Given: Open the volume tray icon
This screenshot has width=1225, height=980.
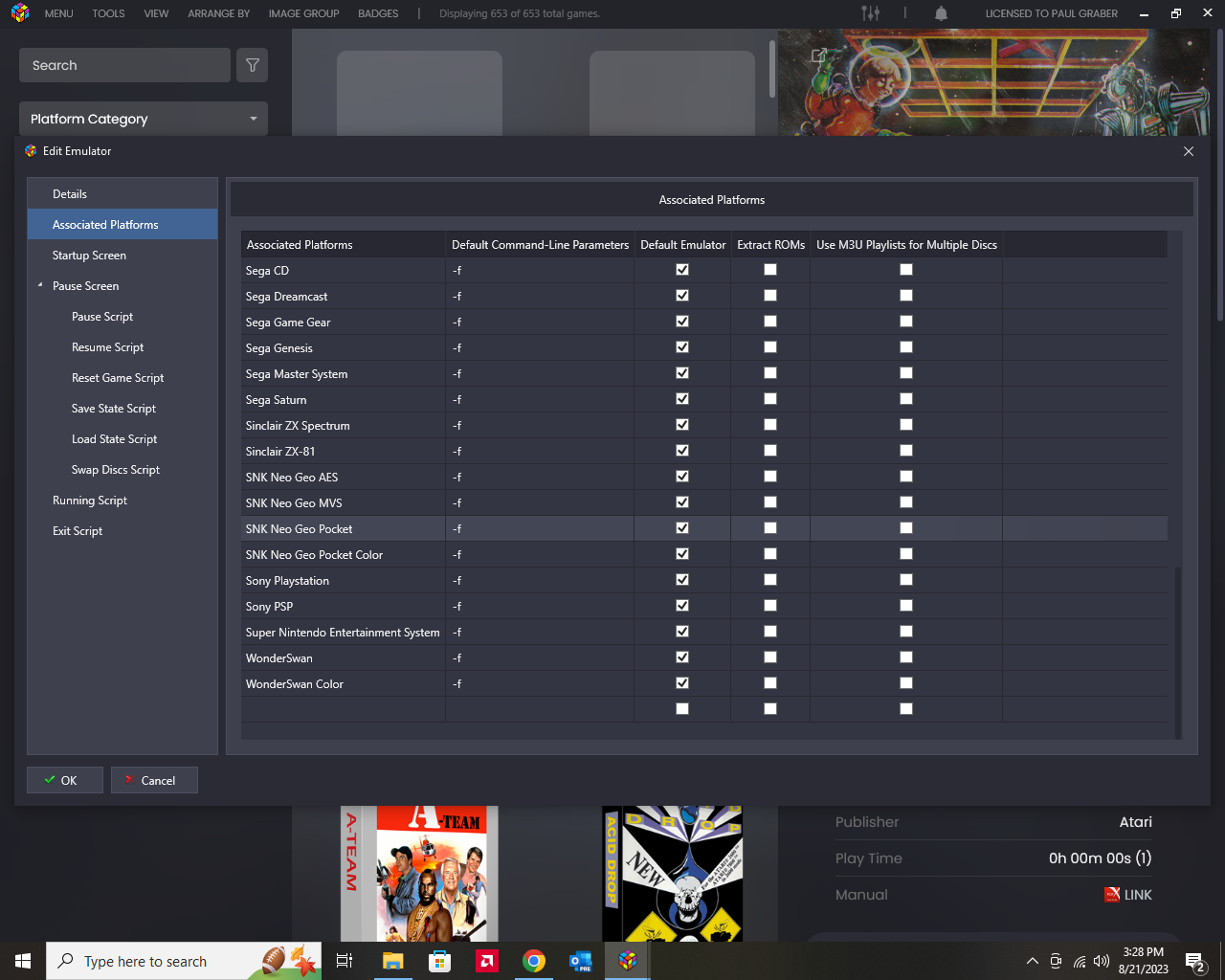Looking at the screenshot, I should click(x=1102, y=961).
